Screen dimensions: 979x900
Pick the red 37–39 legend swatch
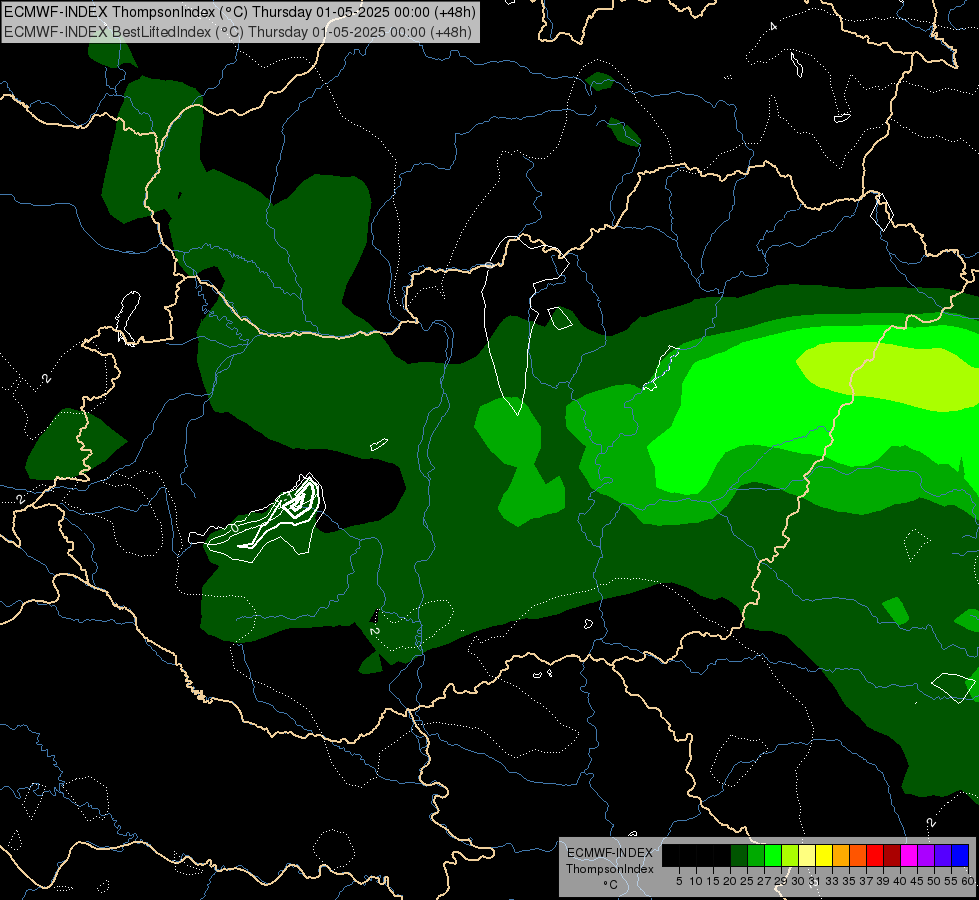(875, 855)
